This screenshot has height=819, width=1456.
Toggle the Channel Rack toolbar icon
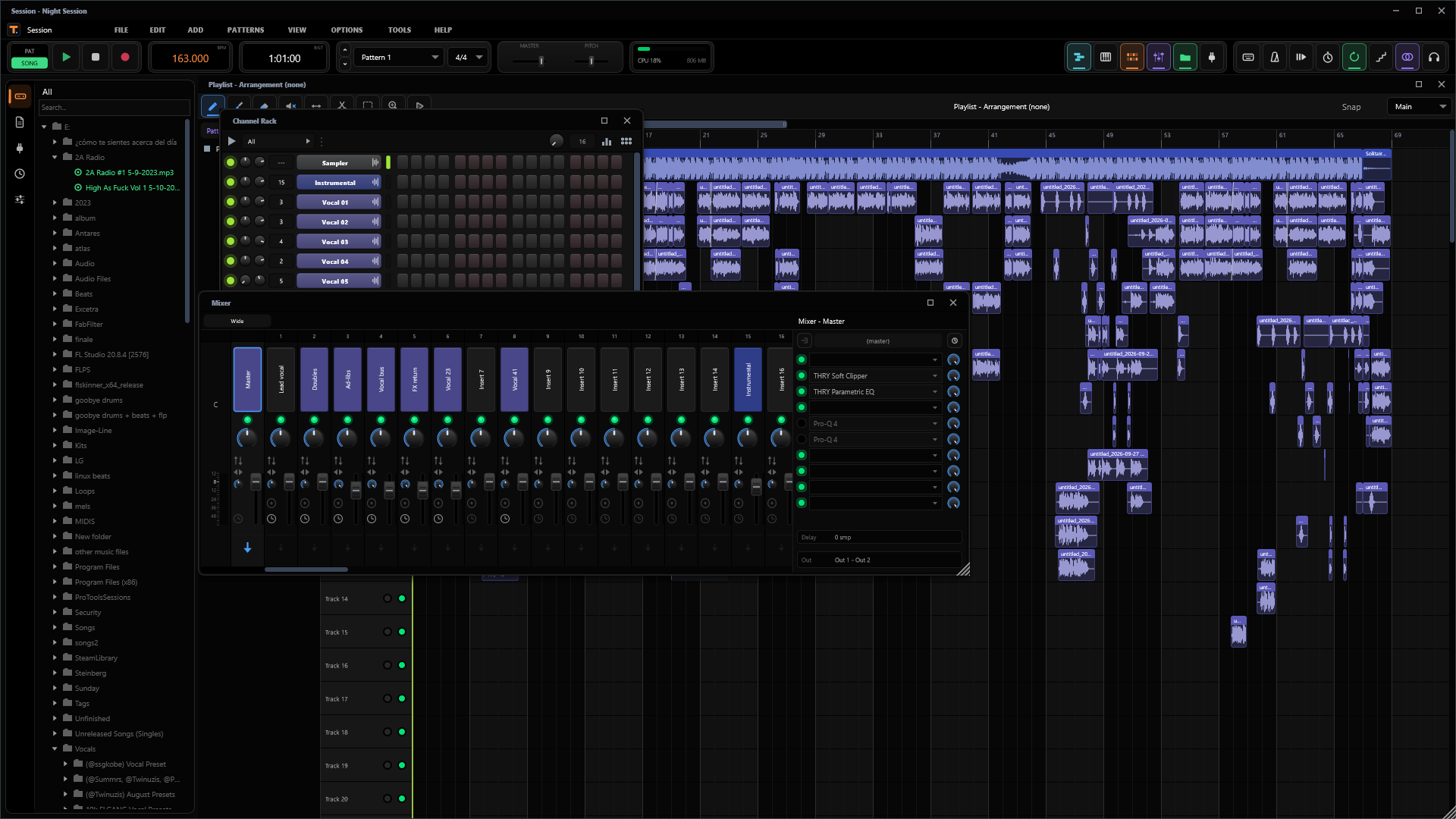(x=1131, y=57)
